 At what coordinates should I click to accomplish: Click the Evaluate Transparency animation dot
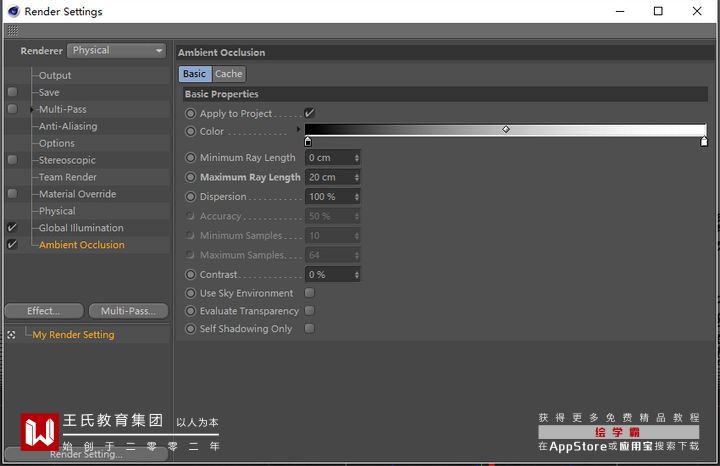[x=190, y=311]
